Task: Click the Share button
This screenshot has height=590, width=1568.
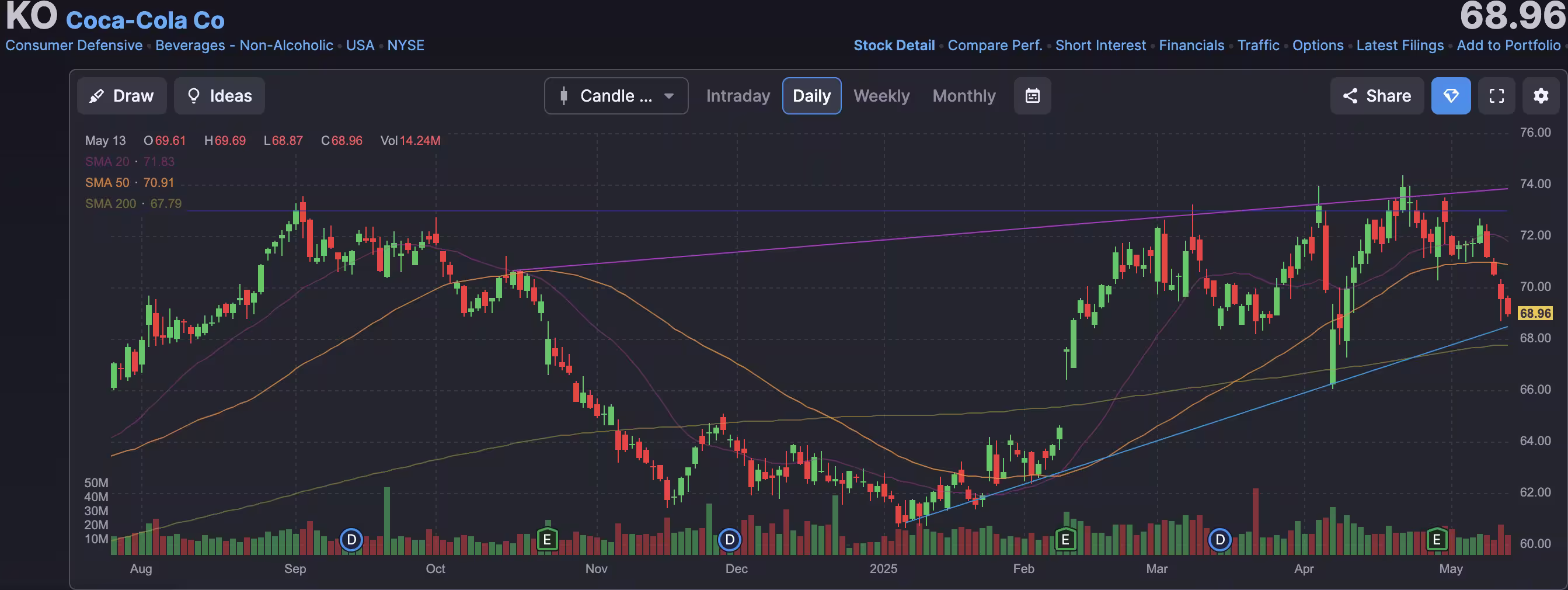Action: [1377, 96]
